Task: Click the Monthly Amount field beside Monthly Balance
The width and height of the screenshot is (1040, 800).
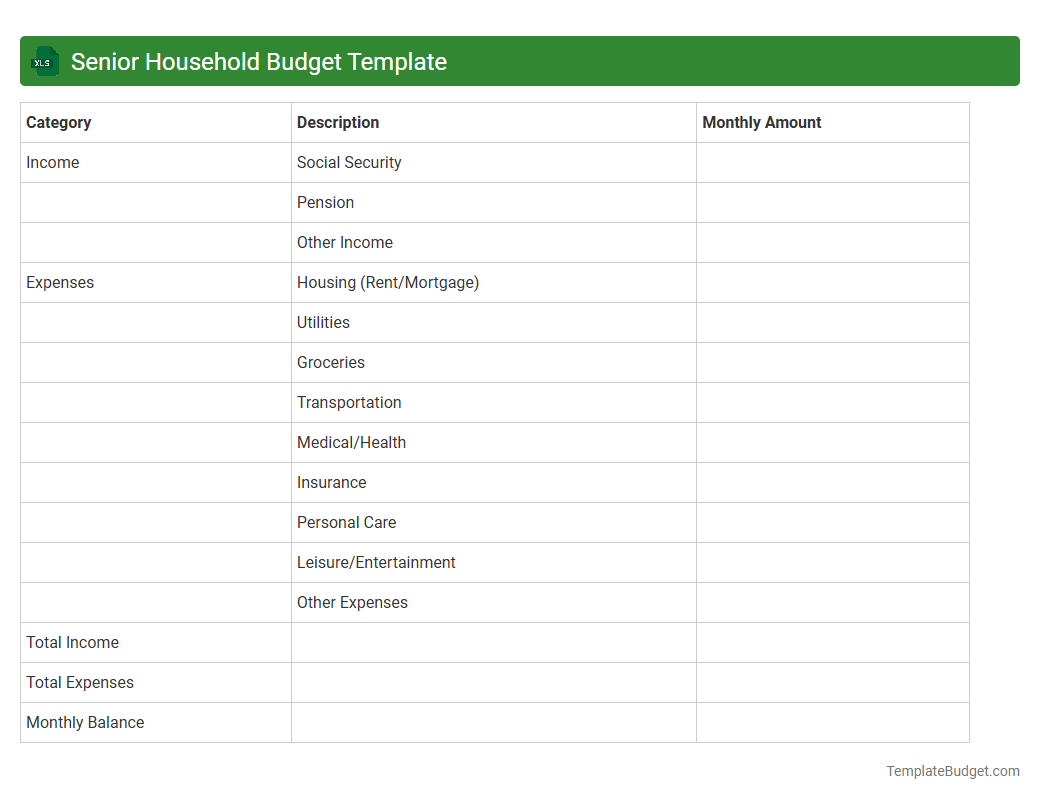Action: pos(832,722)
